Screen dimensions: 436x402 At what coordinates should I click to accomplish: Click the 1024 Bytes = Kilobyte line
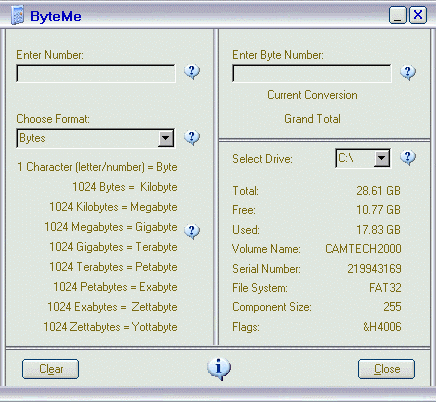[x=125, y=187]
